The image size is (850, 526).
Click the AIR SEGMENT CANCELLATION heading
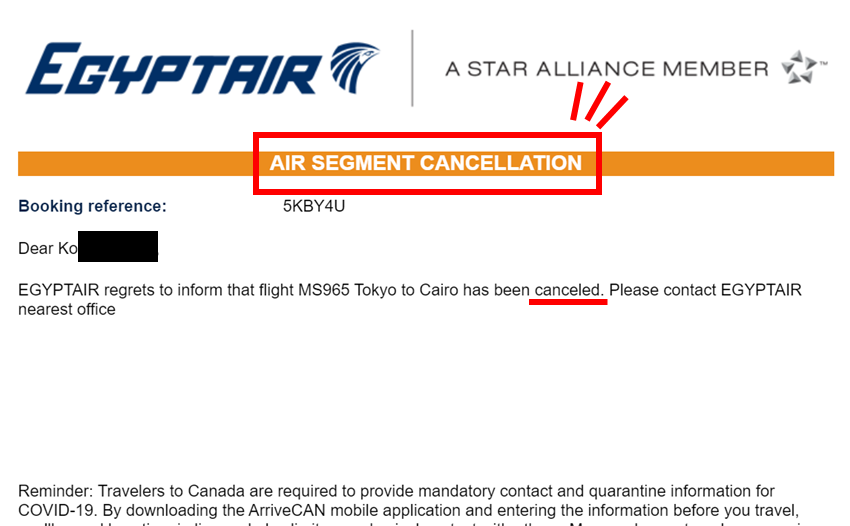[426, 163]
